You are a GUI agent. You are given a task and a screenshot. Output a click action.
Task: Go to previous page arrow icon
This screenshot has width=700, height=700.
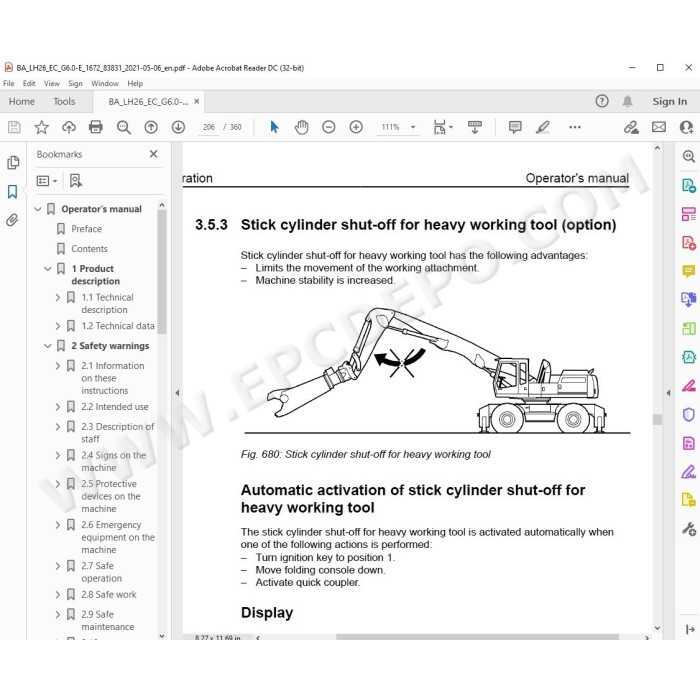[x=151, y=127]
